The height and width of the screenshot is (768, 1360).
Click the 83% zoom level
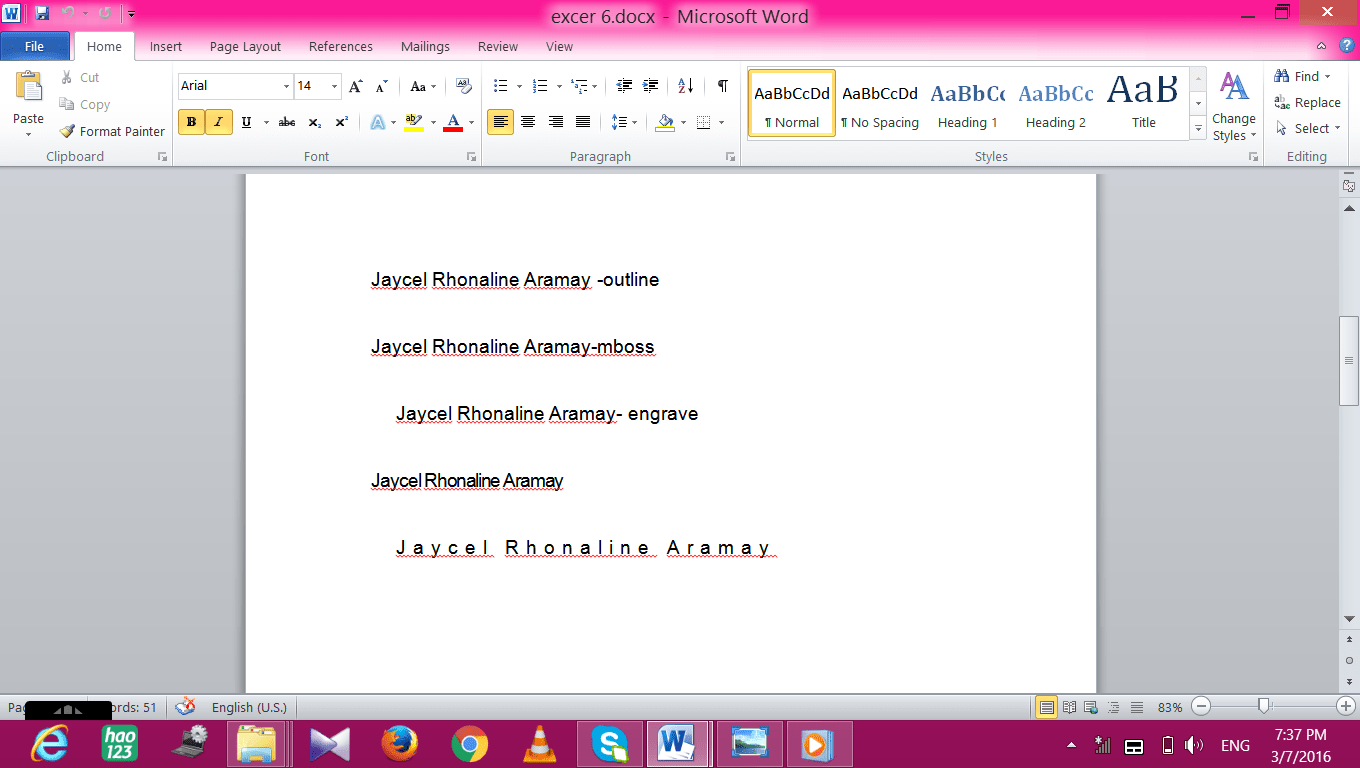point(1170,707)
